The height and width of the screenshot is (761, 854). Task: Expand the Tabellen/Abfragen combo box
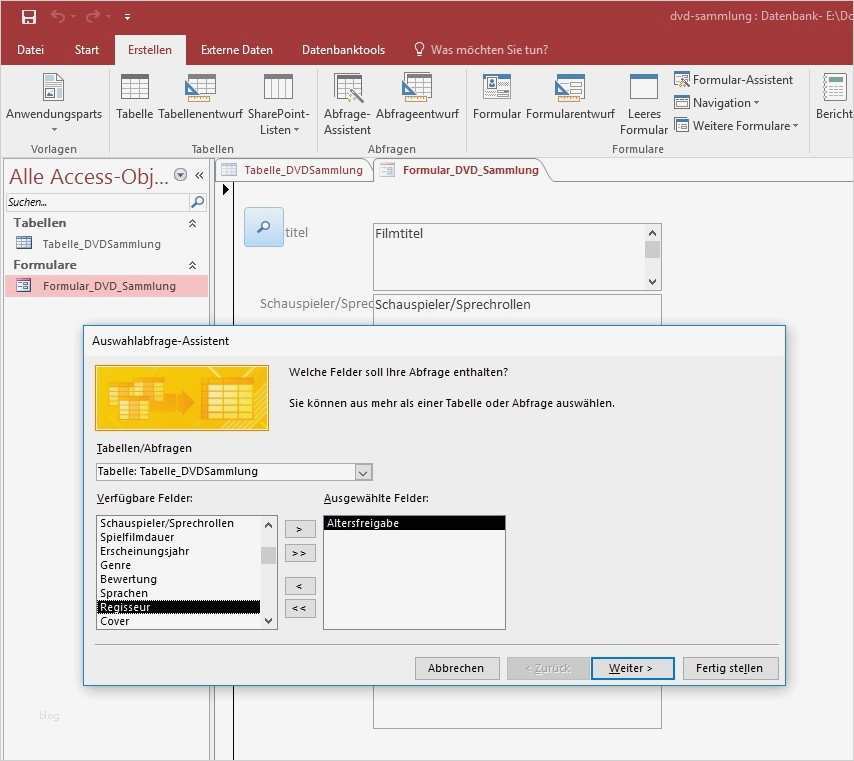[x=363, y=471]
